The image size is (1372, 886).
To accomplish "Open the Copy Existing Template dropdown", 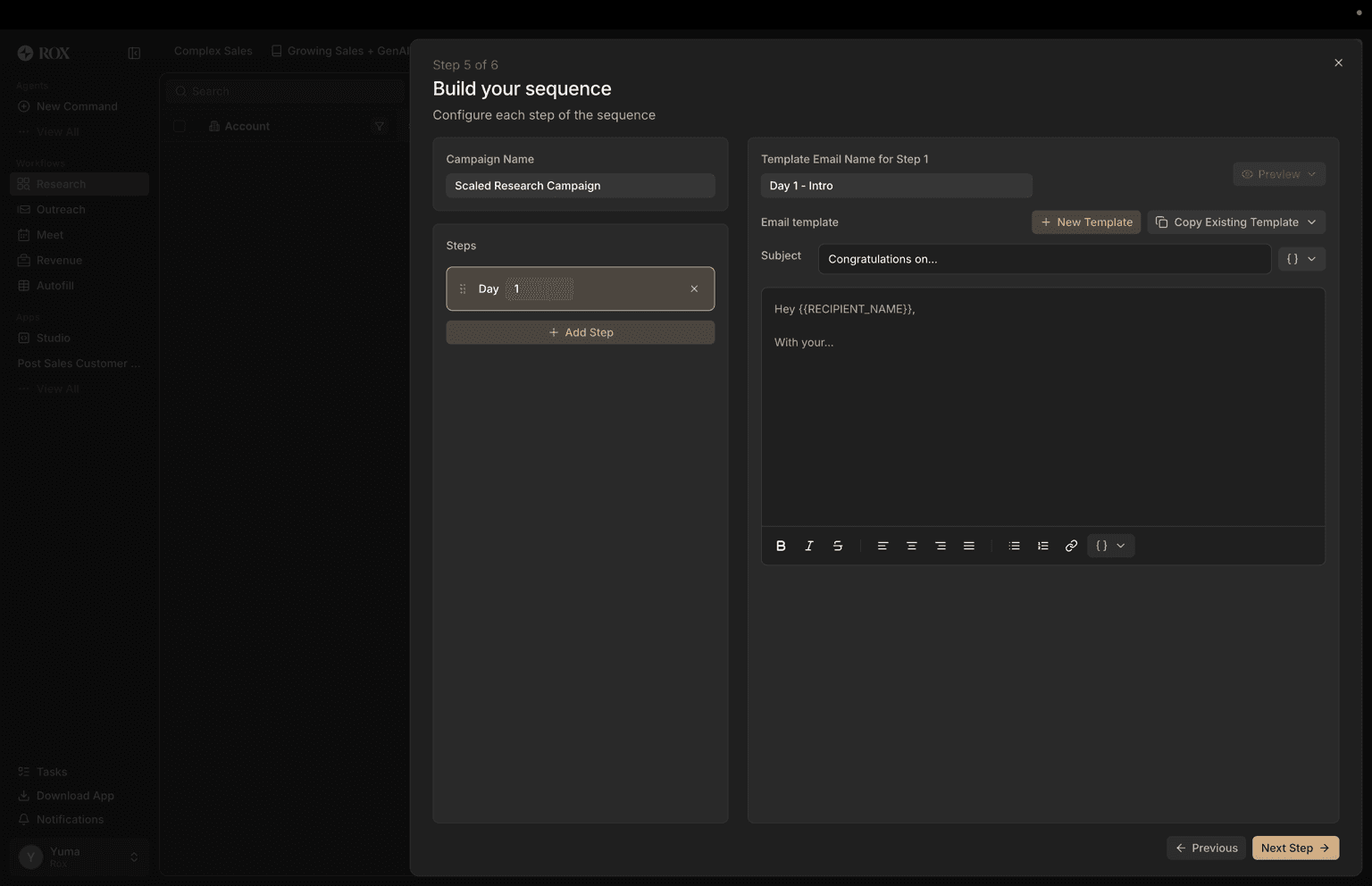I will 1235,221.
